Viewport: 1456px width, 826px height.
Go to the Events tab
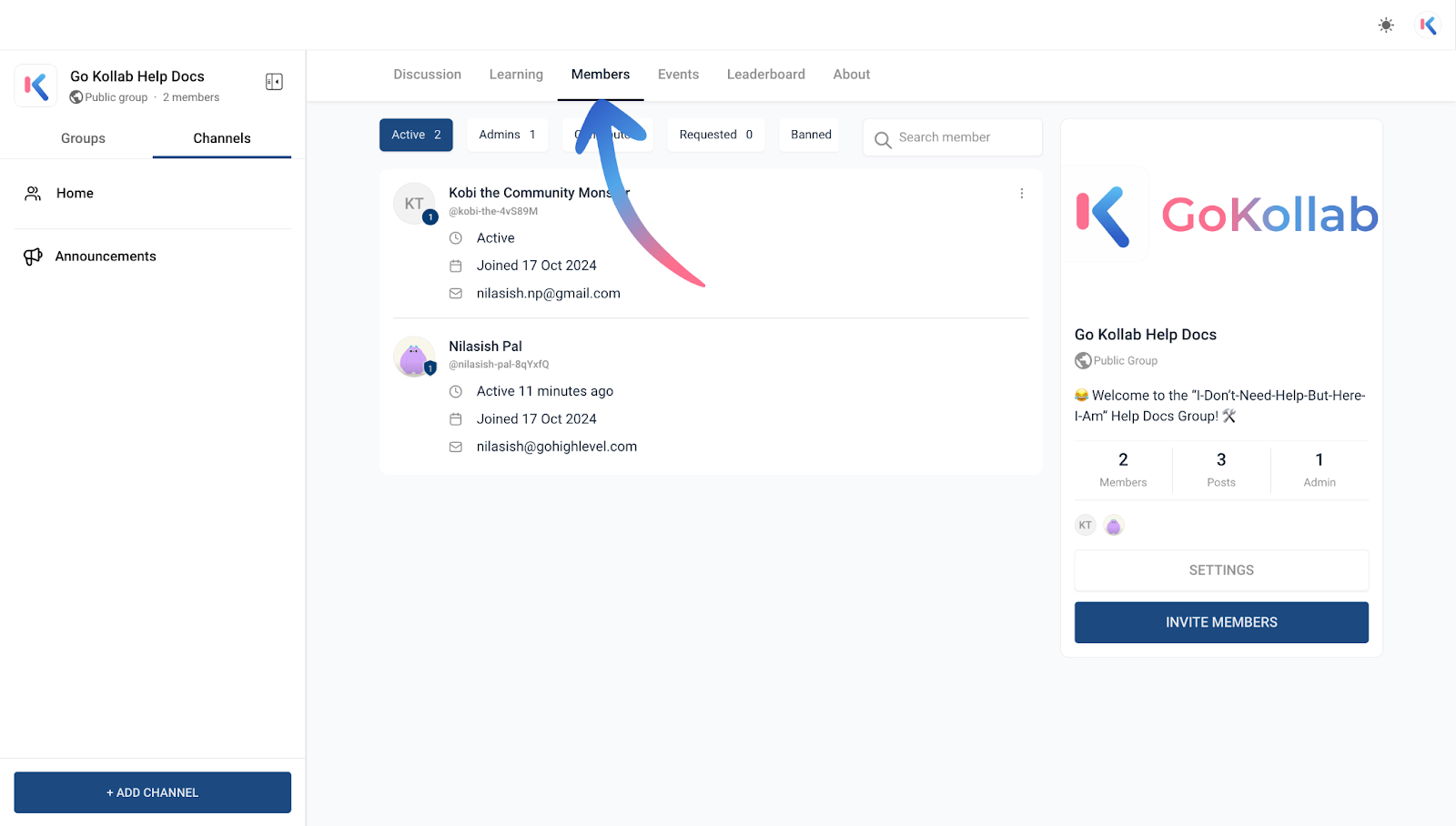pos(679,75)
